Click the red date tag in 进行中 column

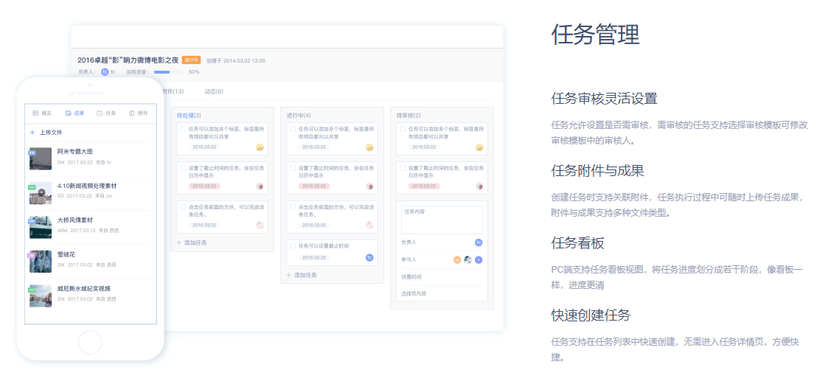coord(314,186)
